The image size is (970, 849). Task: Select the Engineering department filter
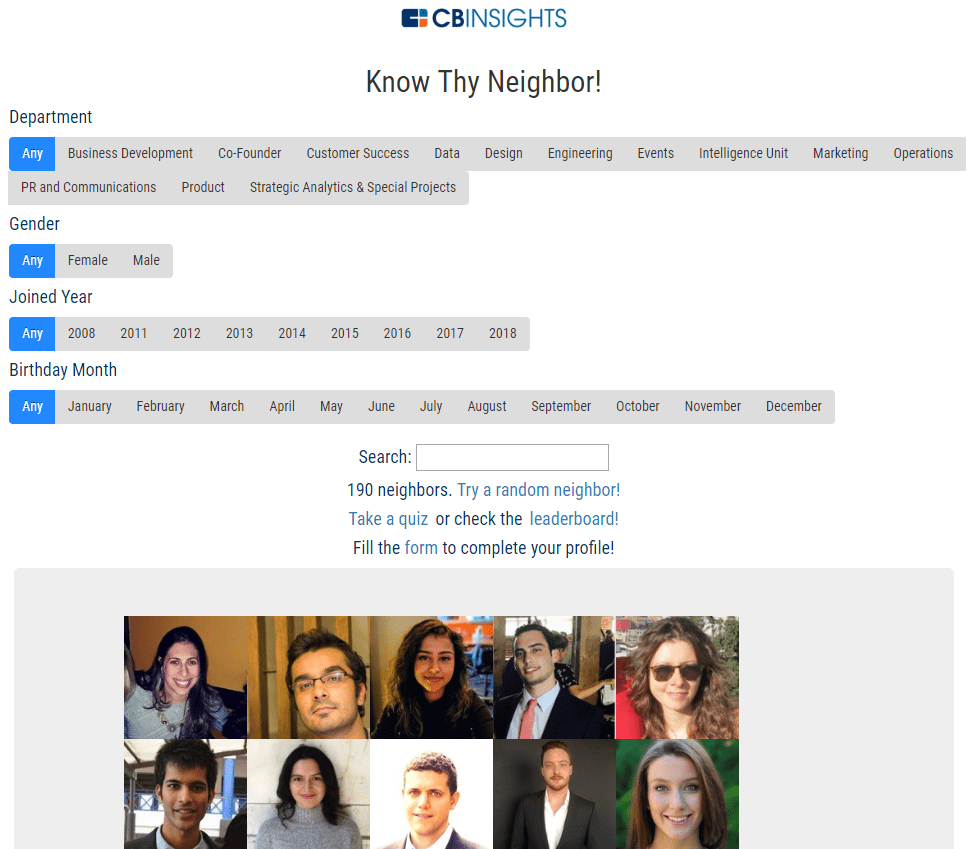click(x=580, y=153)
